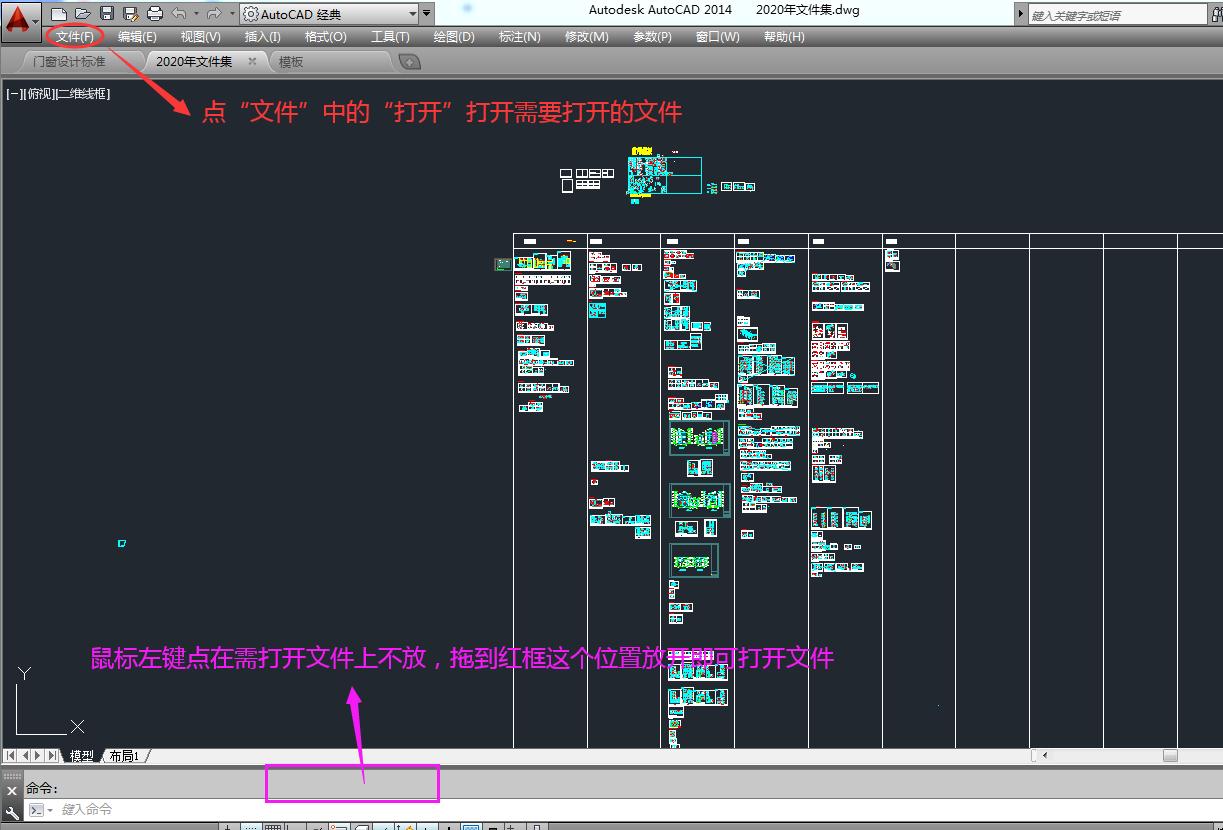
Task: Open the [俯视] view control
Action: pyautogui.click(x=40, y=93)
